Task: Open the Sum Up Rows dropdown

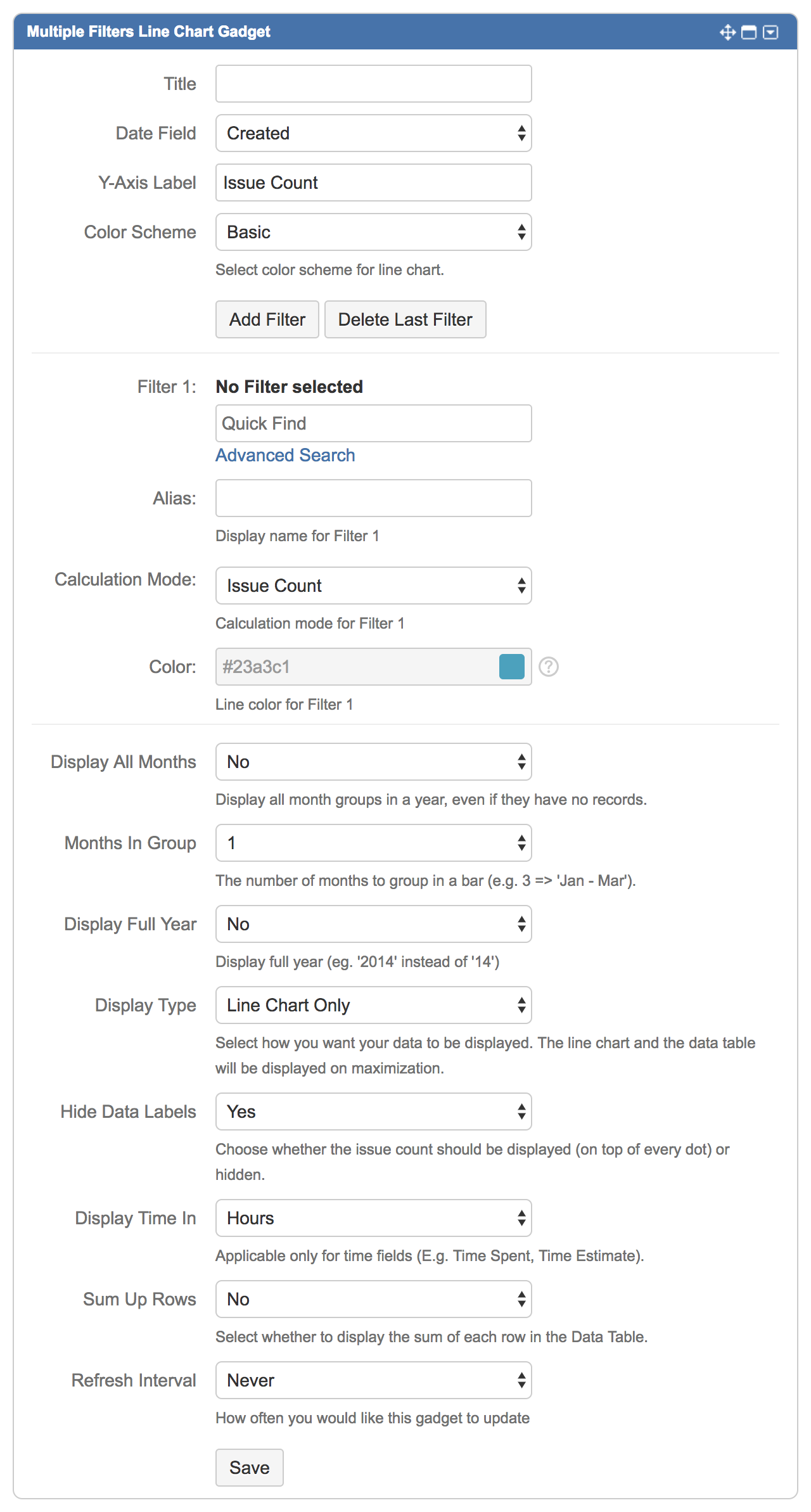Action: (373, 1299)
